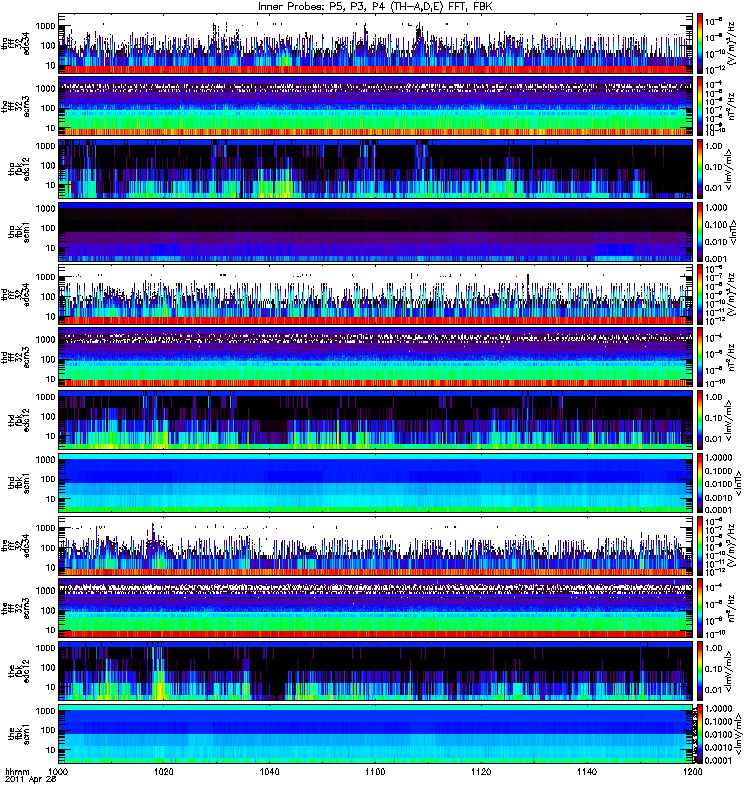Click the 1000 time axis label

(x=59, y=771)
